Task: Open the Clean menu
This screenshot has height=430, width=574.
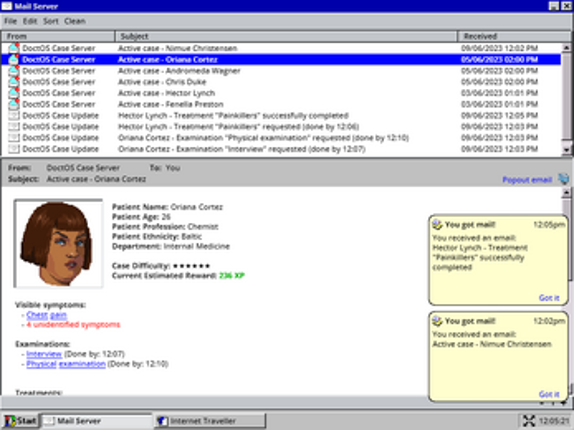Action: (75, 21)
